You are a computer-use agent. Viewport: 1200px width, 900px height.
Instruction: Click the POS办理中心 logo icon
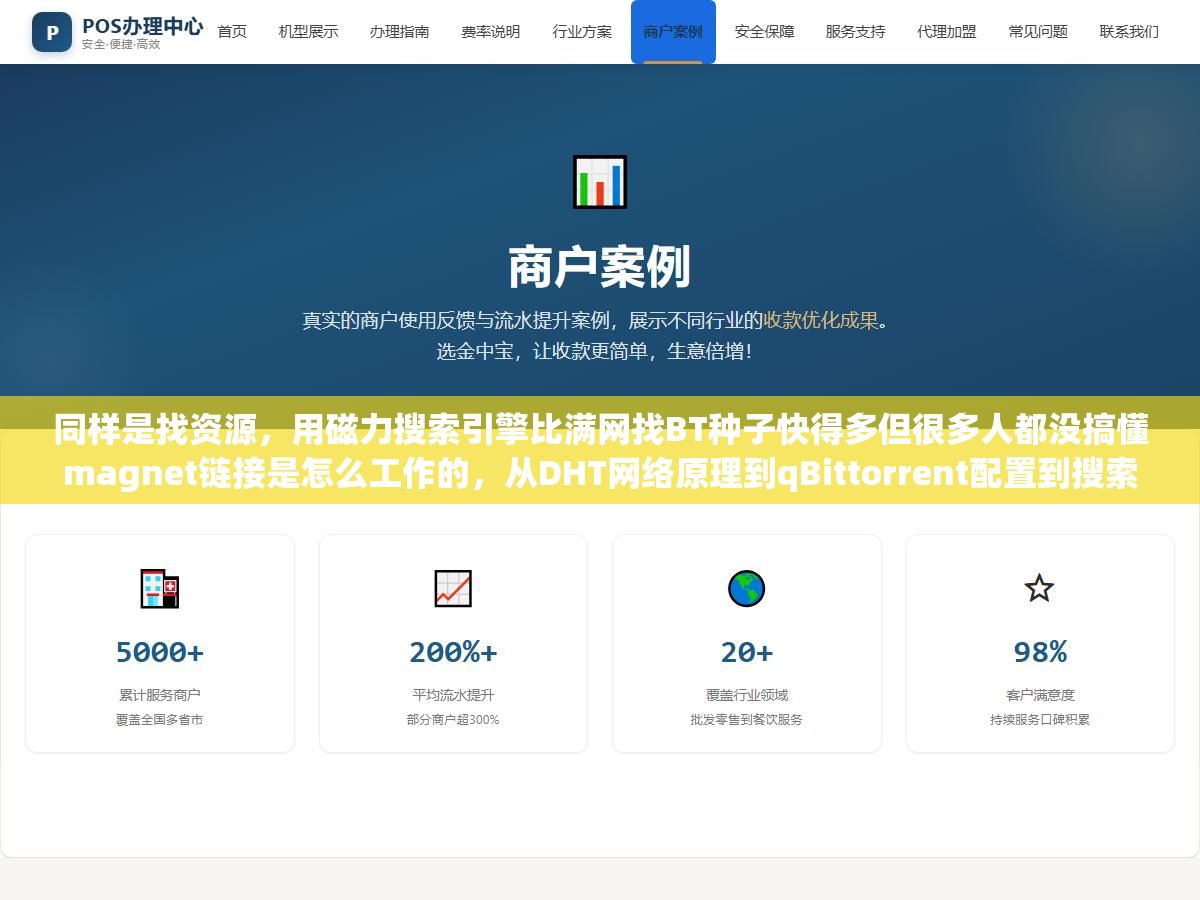(x=52, y=32)
